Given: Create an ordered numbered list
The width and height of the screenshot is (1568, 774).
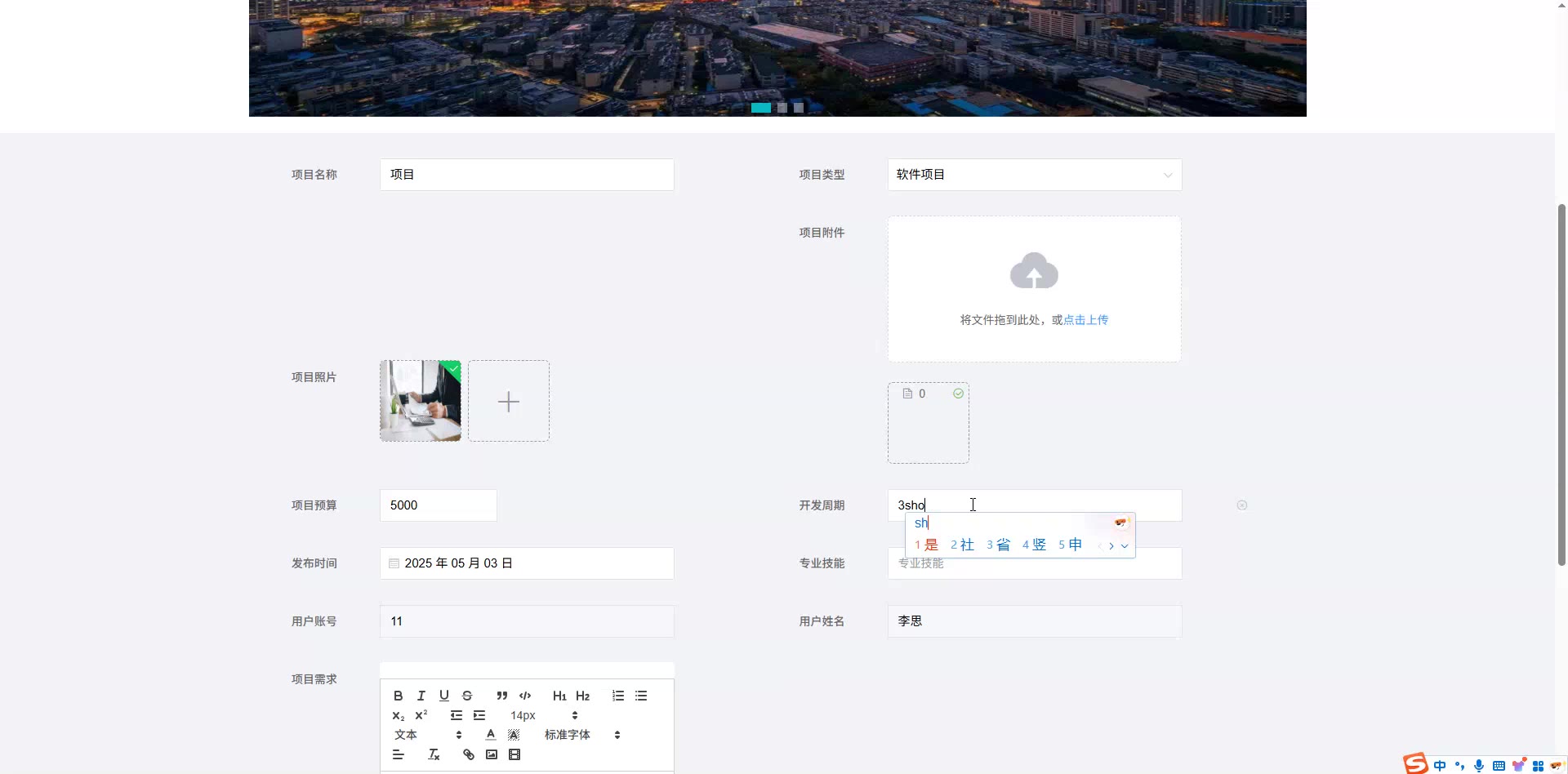Looking at the screenshot, I should click(x=618, y=696).
